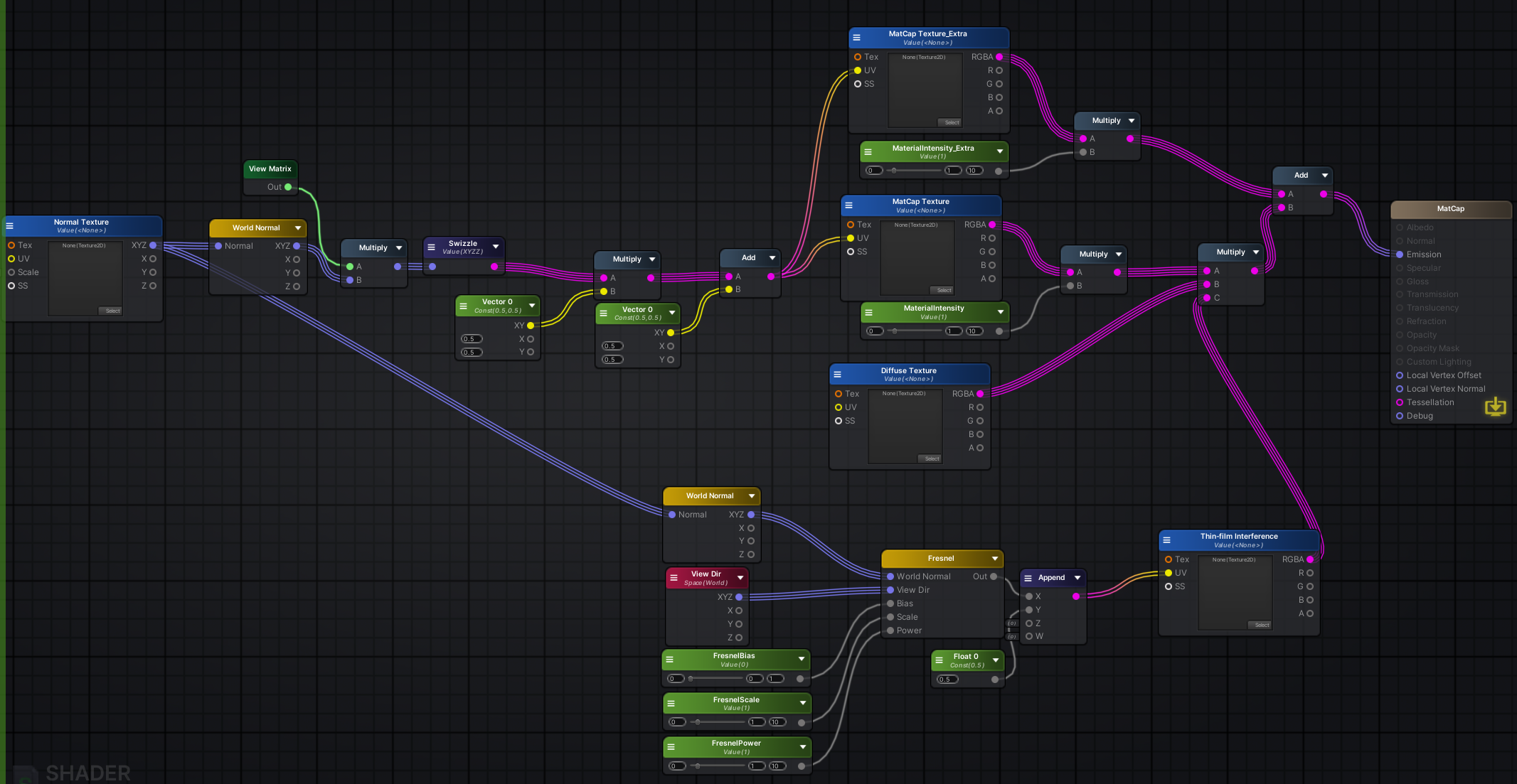
Task: Open the MaterialIntensity_Extra node dropdown arrow
Action: [999, 151]
